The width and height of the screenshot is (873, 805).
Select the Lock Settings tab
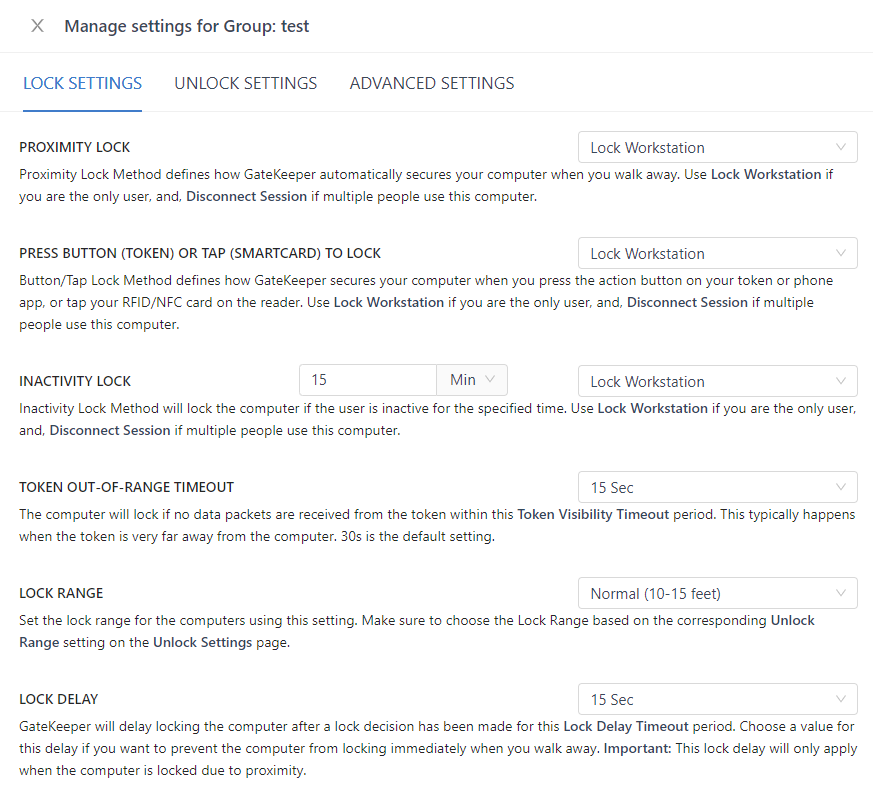(x=82, y=83)
